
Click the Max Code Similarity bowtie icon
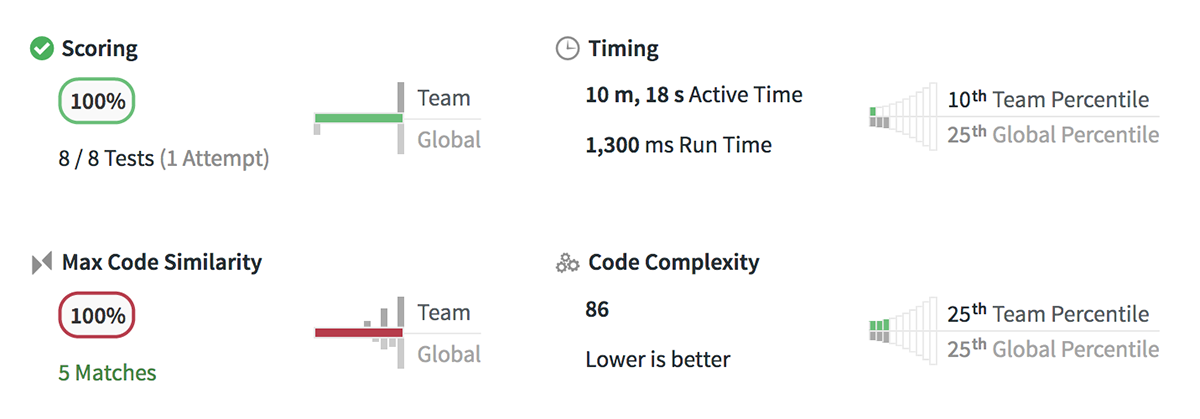click(41, 263)
